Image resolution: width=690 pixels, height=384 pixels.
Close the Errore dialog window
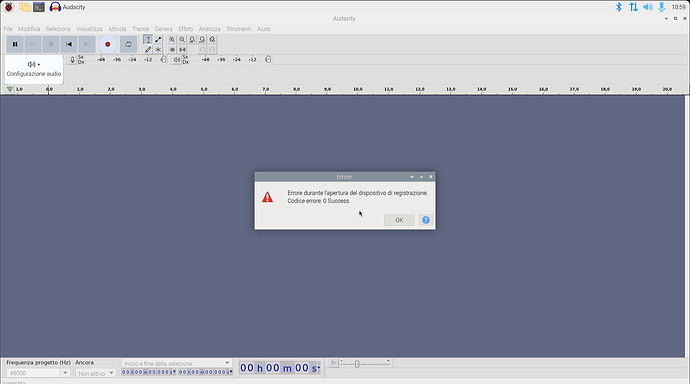[x=431, y=177]
